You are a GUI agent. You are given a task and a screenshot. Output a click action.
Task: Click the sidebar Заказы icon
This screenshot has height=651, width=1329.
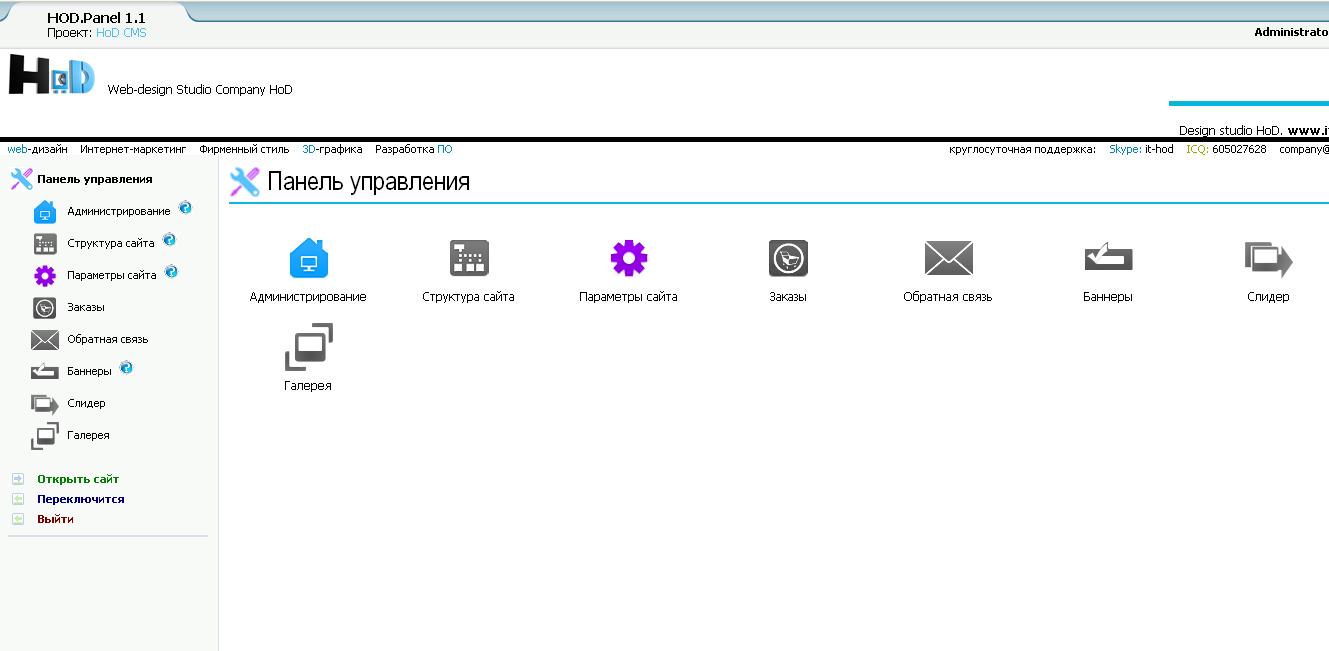click(x=45, y=308)
